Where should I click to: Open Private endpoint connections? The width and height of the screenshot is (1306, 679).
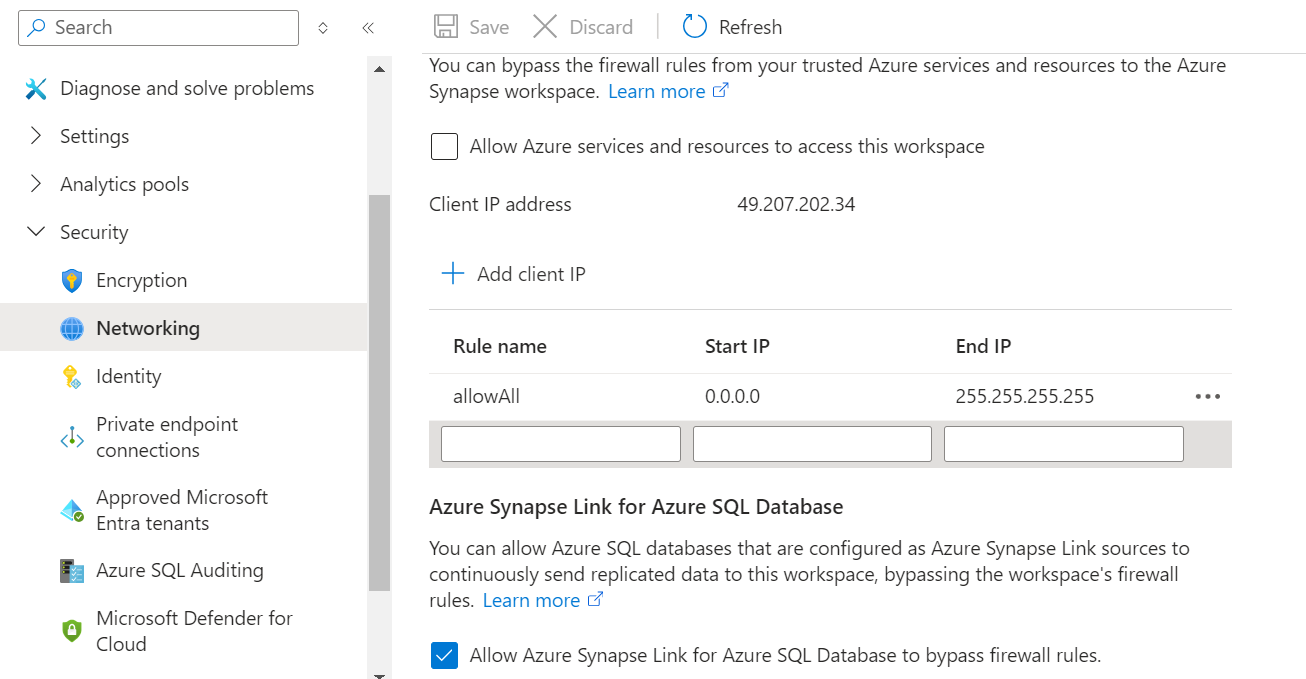coord(166,437)
